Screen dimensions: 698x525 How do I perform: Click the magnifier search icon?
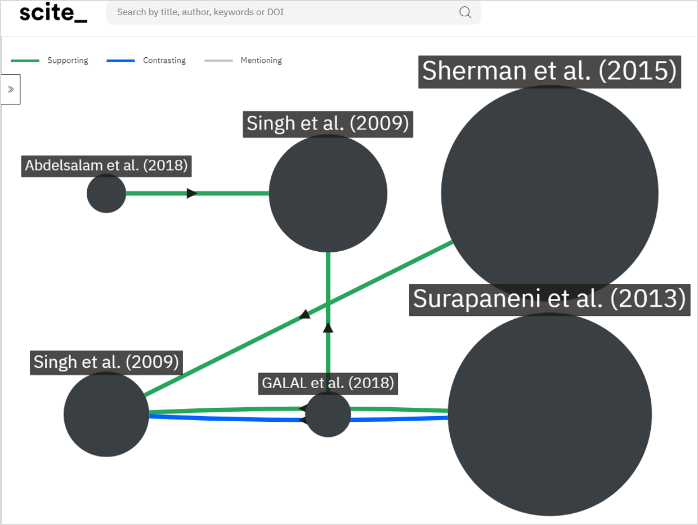pyautogui.click(x=465, y=12)
